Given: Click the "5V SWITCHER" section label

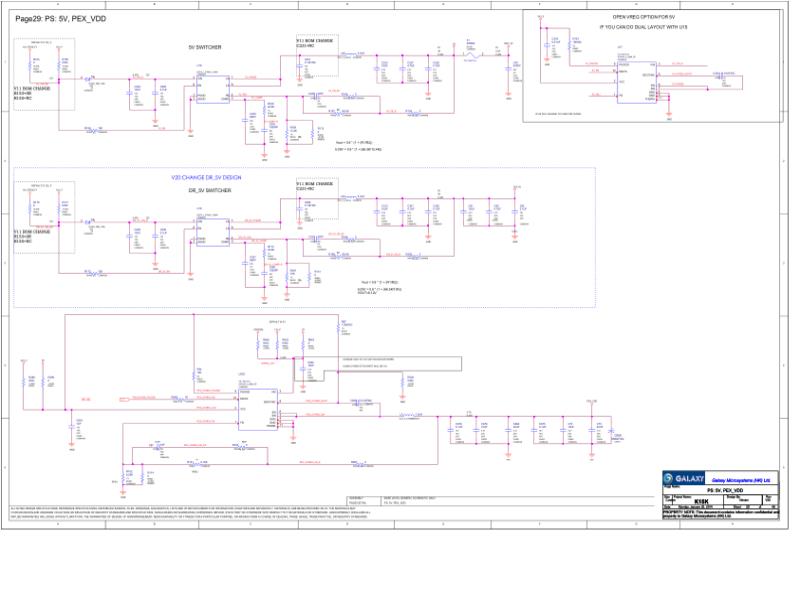Looking at the screenshot, I should (x=205, y=47).
